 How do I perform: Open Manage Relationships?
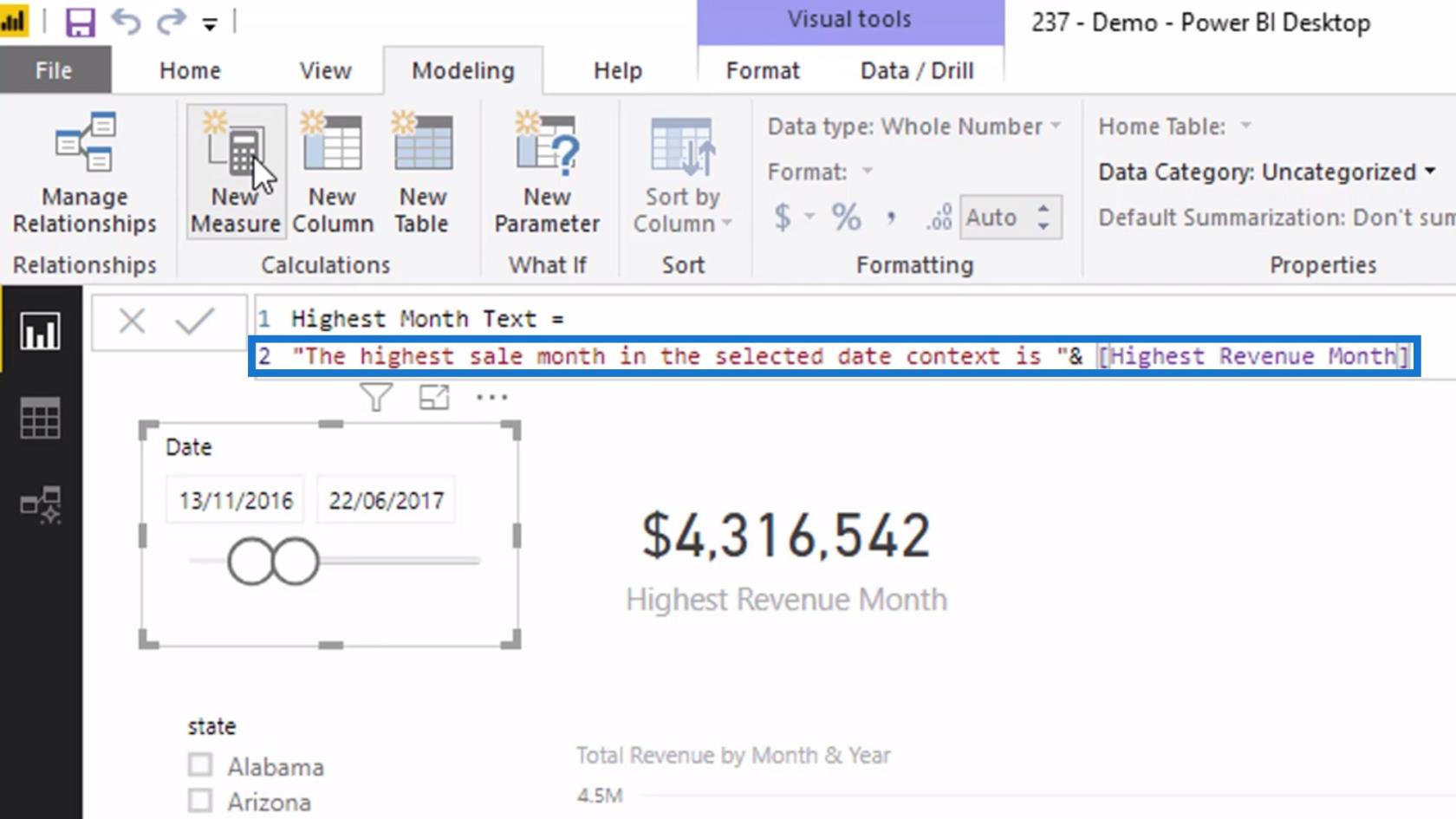[84, 172]
